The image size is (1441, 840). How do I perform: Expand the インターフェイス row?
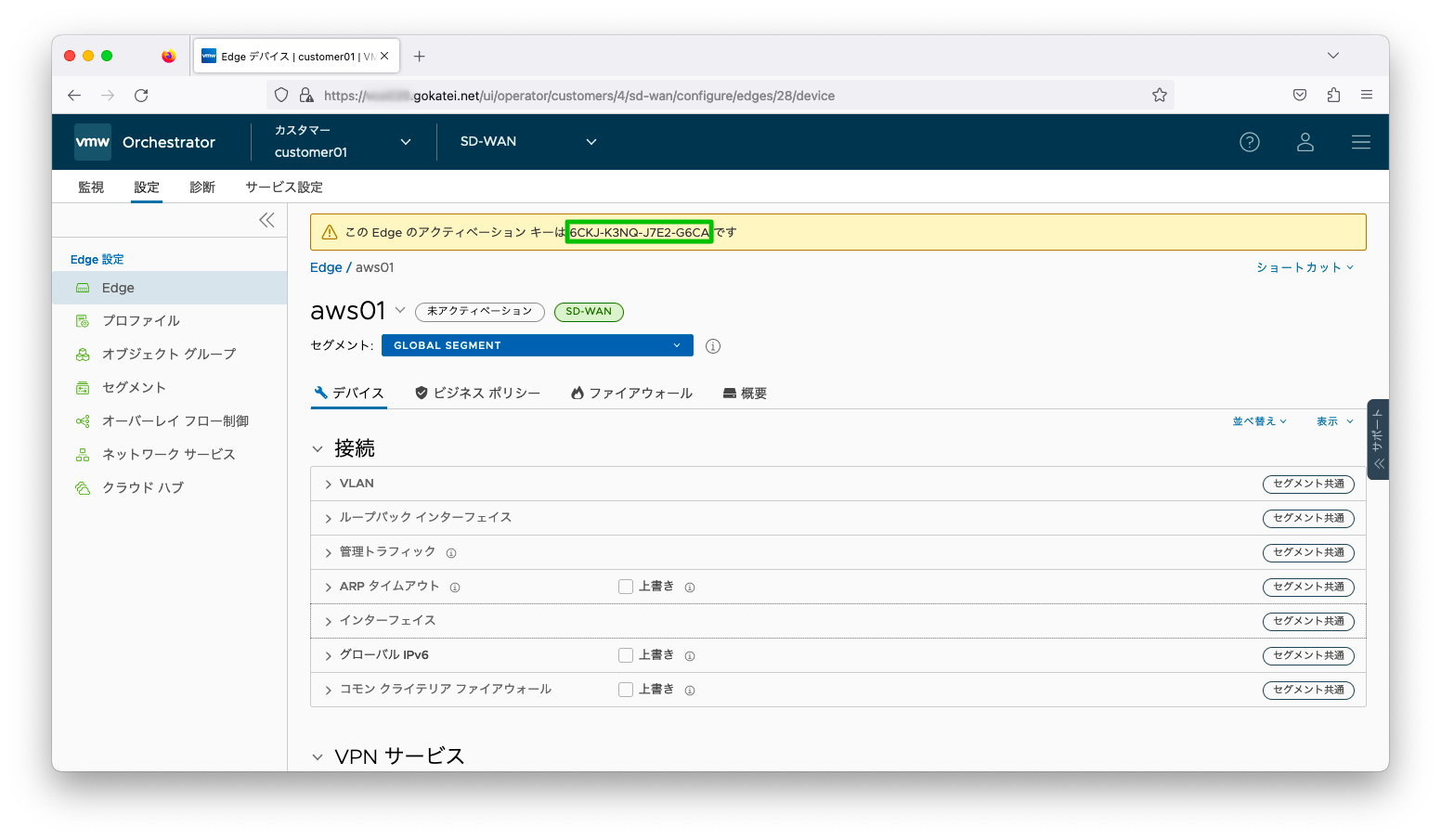[328, 622]
